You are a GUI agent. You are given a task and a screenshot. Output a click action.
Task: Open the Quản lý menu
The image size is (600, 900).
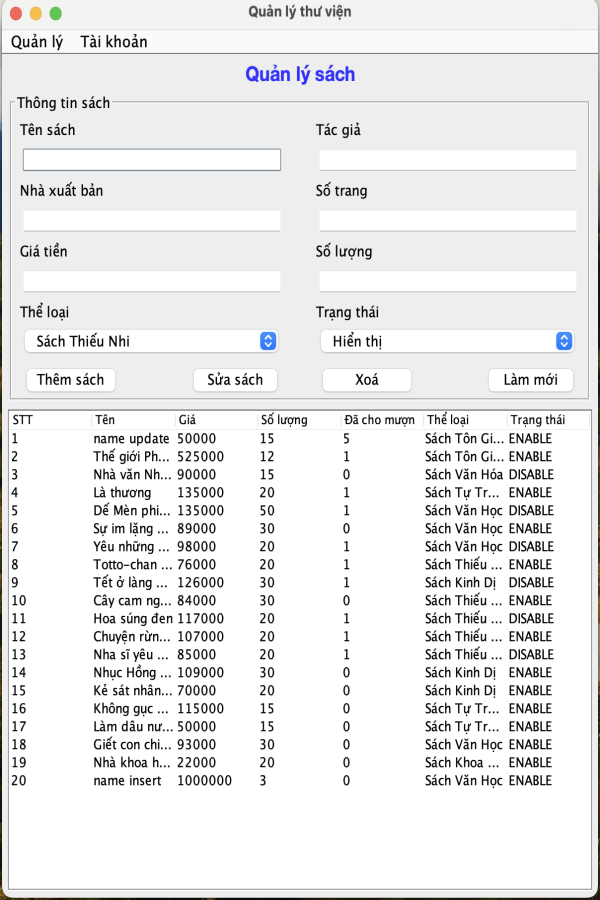pyautogui.click(x=37, y=42)
